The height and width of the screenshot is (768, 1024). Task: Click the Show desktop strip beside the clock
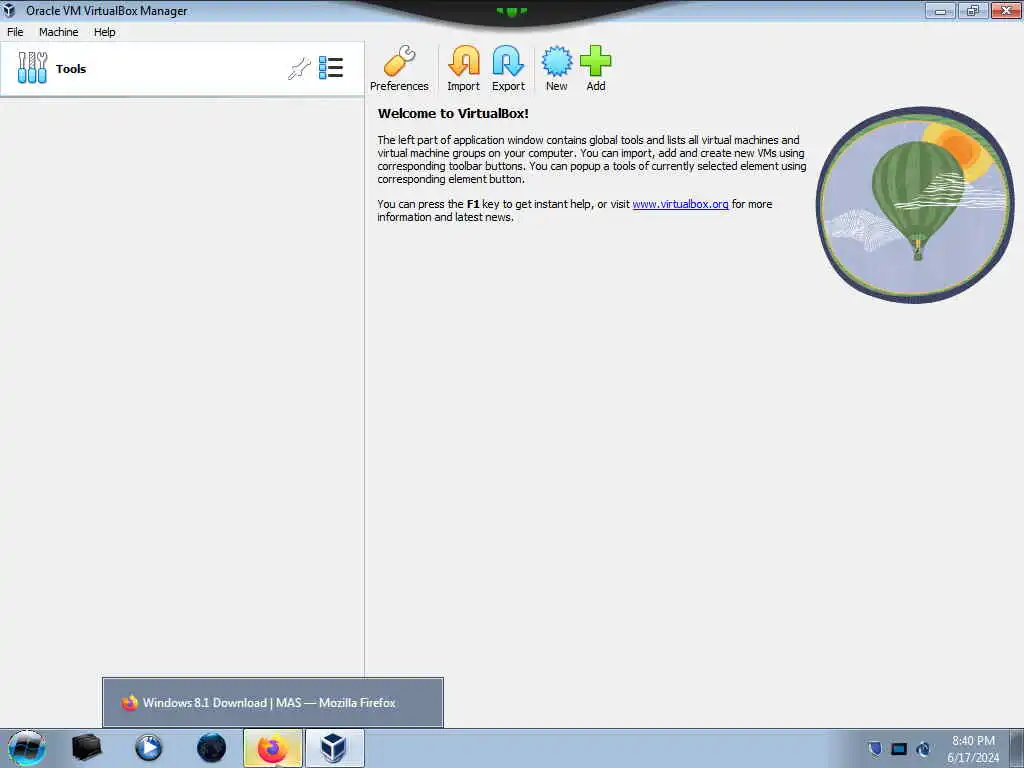tap(1017, 748)
